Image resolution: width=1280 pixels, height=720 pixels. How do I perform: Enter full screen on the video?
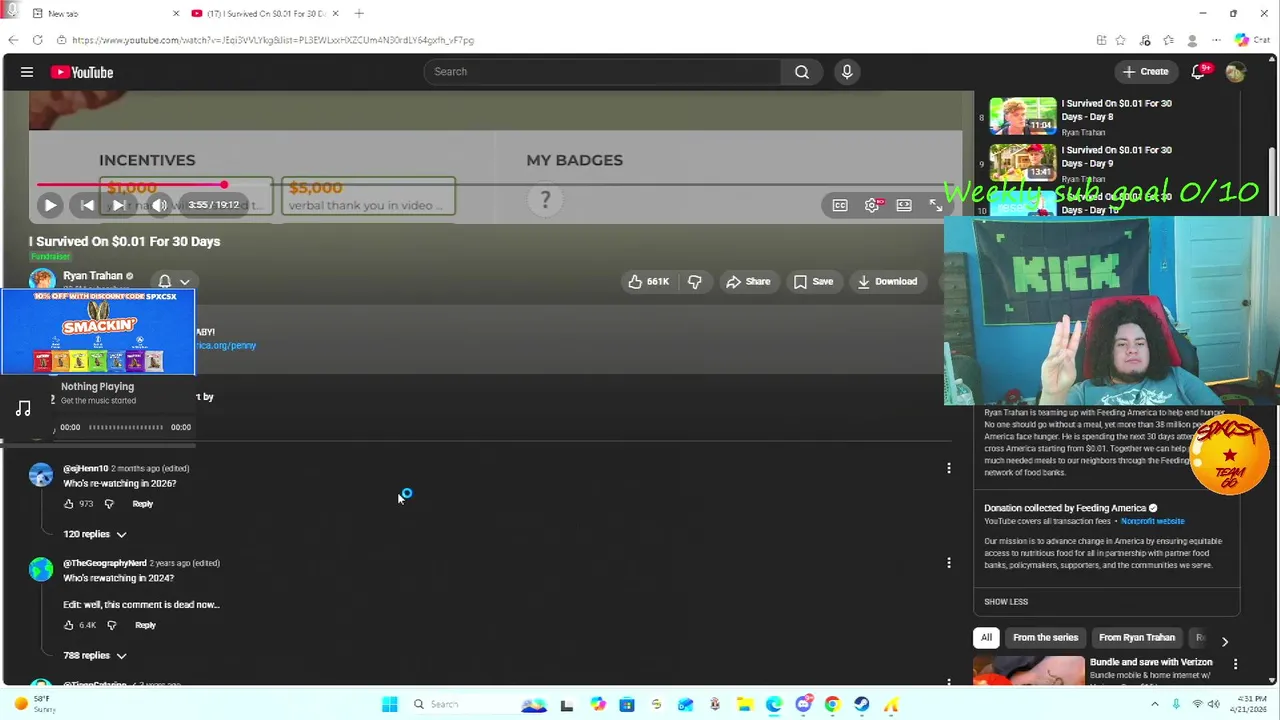(935, 205)
